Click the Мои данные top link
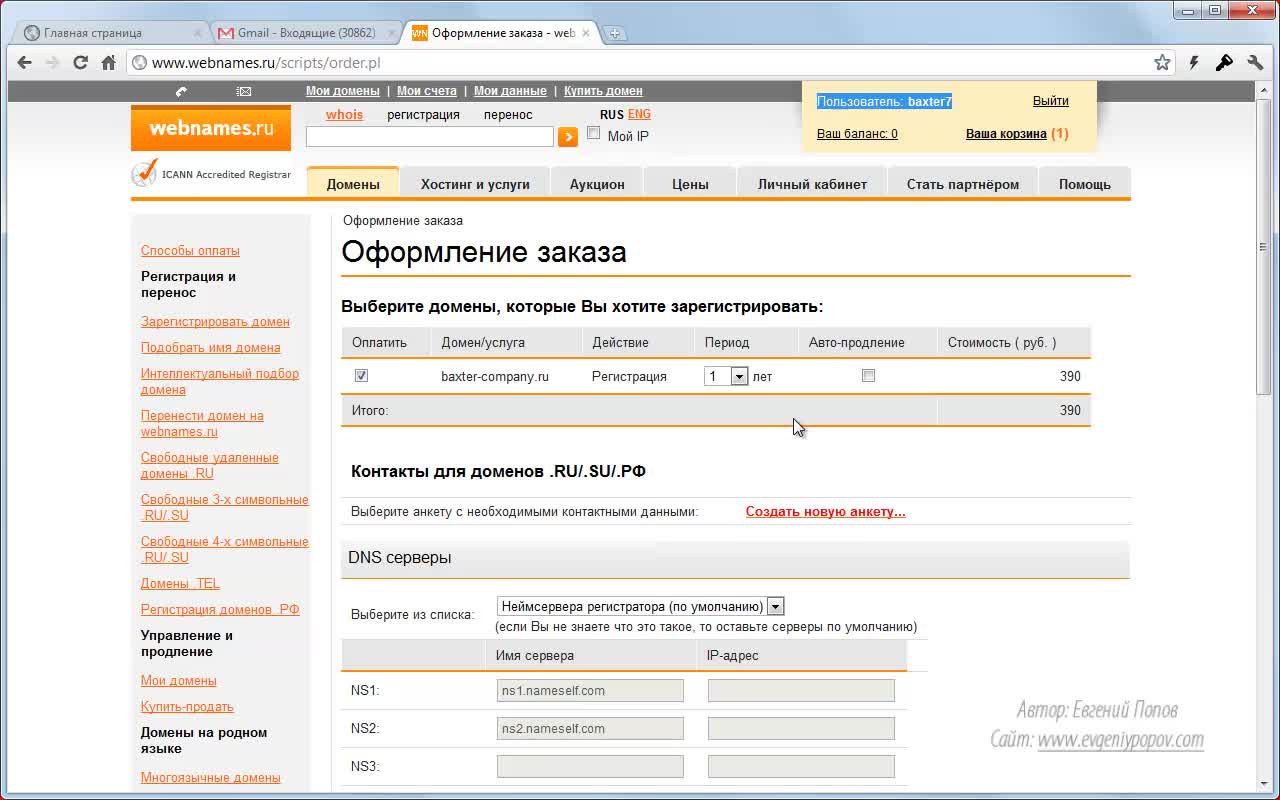This screenshot has width=1280, height=800. 510,91
